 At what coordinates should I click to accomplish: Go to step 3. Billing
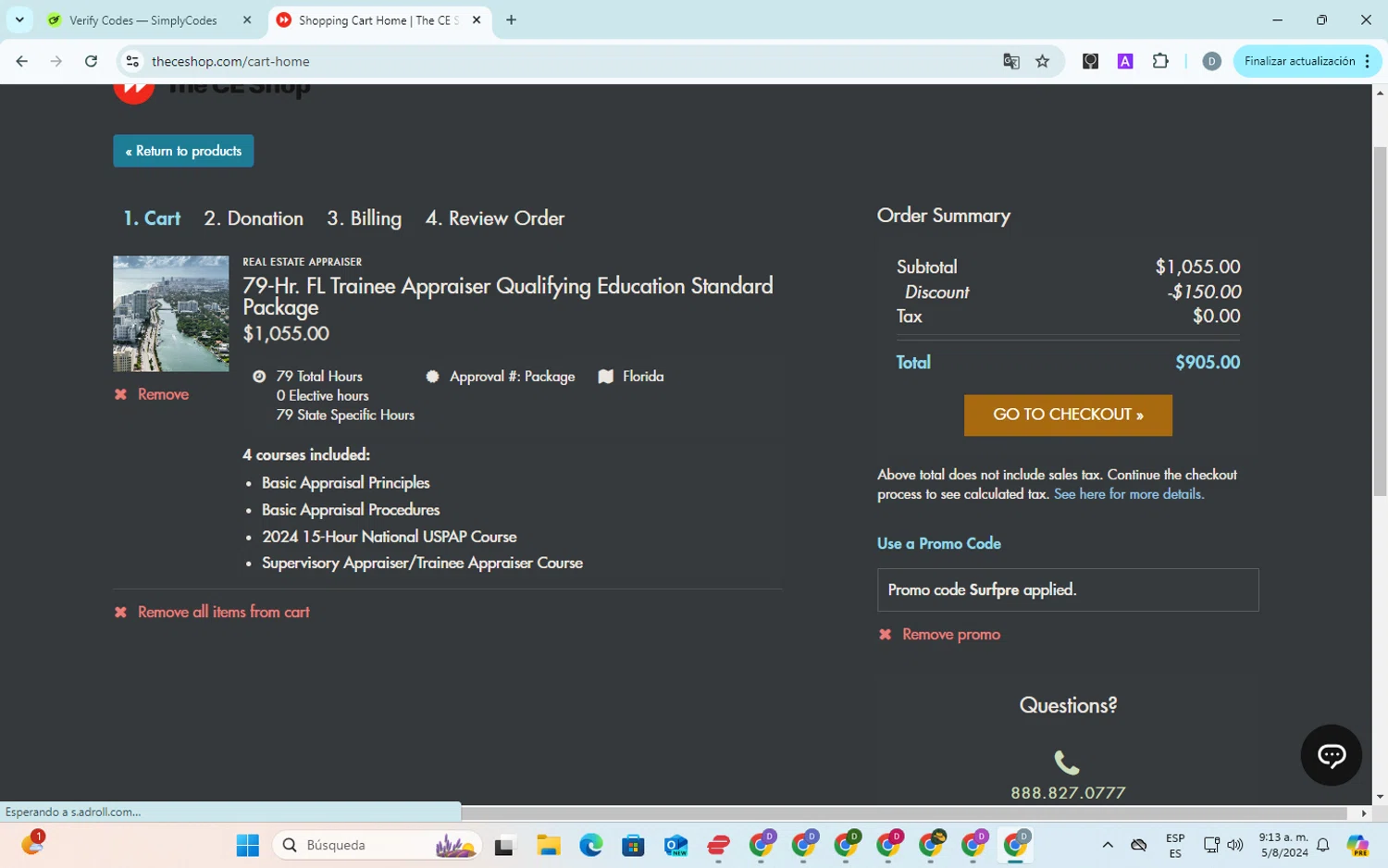[x=364, y=218]
